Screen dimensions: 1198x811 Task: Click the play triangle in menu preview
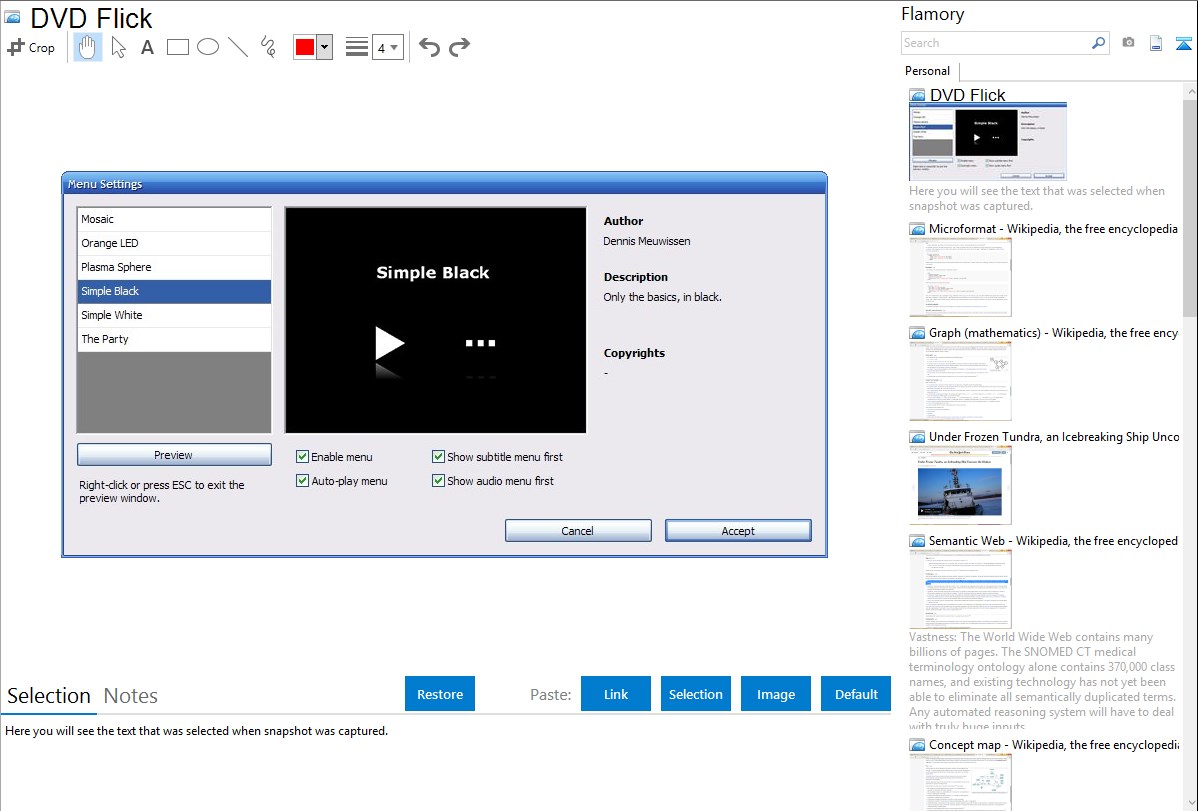390,343
